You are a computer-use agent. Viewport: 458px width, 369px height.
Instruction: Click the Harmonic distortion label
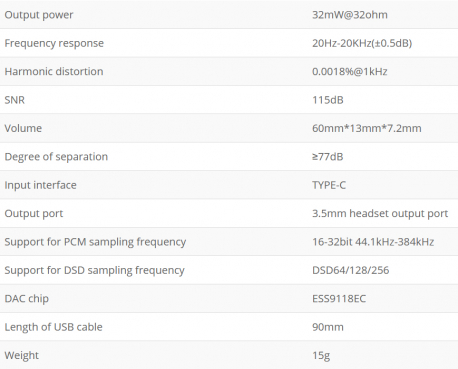(54, 71)
